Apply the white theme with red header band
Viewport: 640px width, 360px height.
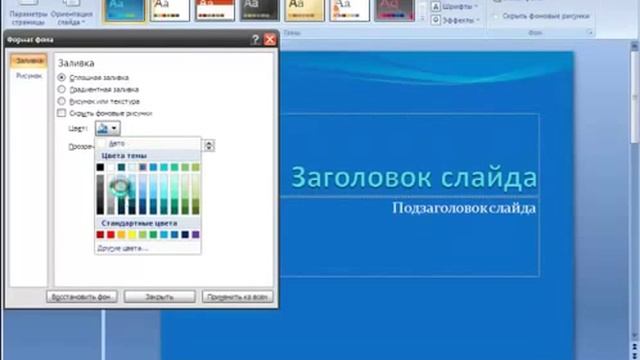point(215,10)
